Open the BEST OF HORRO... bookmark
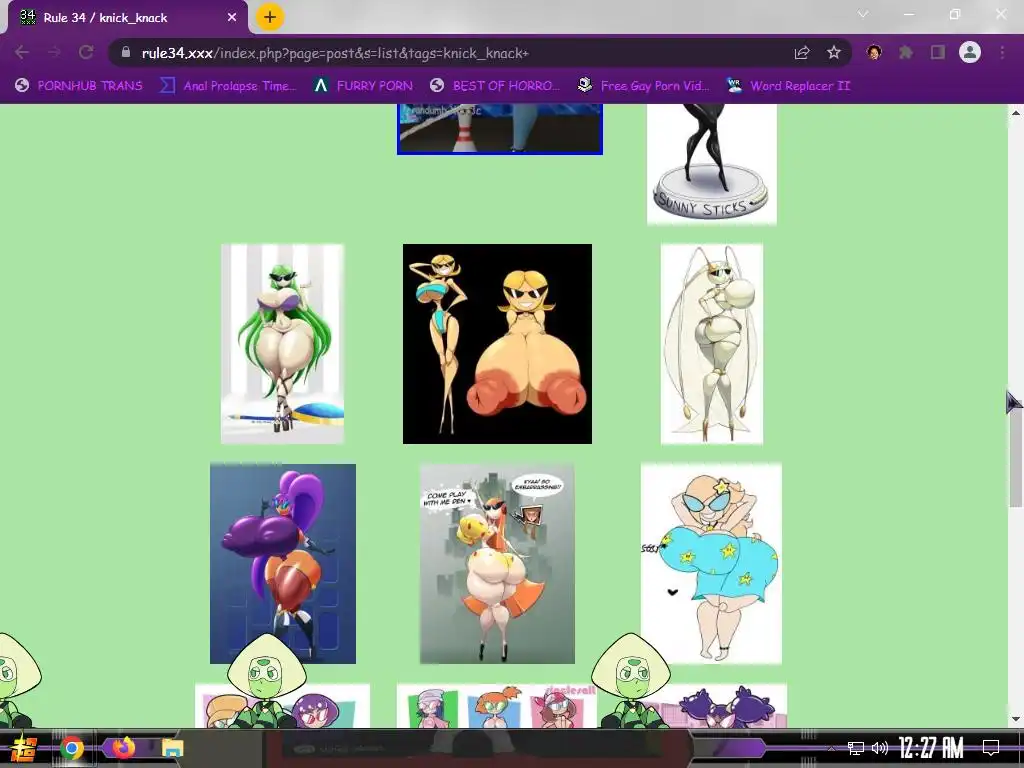 [495, 86]
